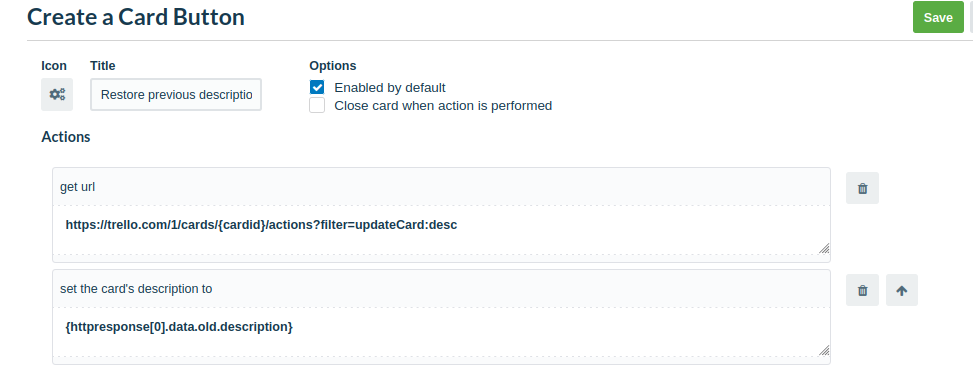Screen dimensions: 973x384
Task: Select the get url action header
Action: click(441, 187)
